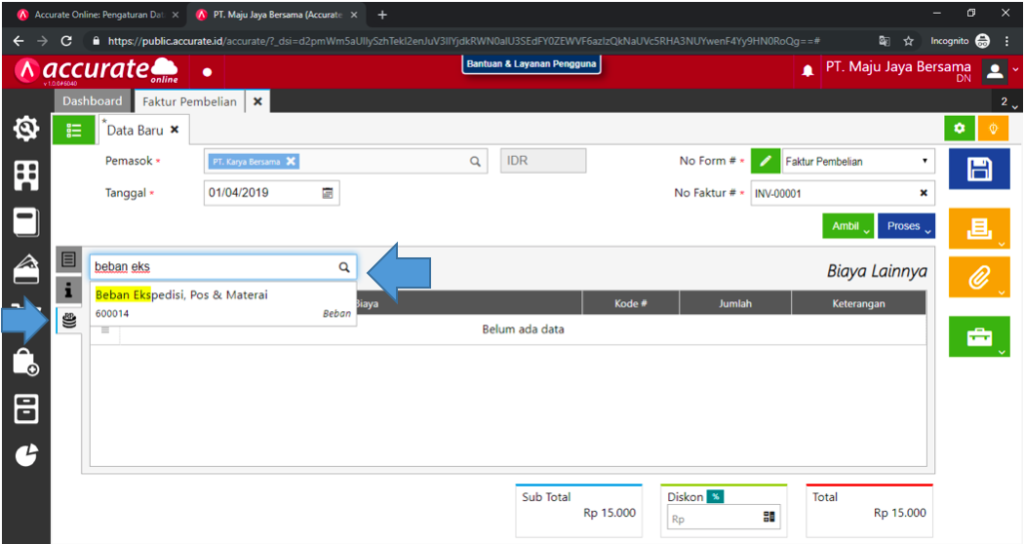This screenshot has height=544, width=1024.
Task: Click the beban eks search input
Action: tap(223, 266)
